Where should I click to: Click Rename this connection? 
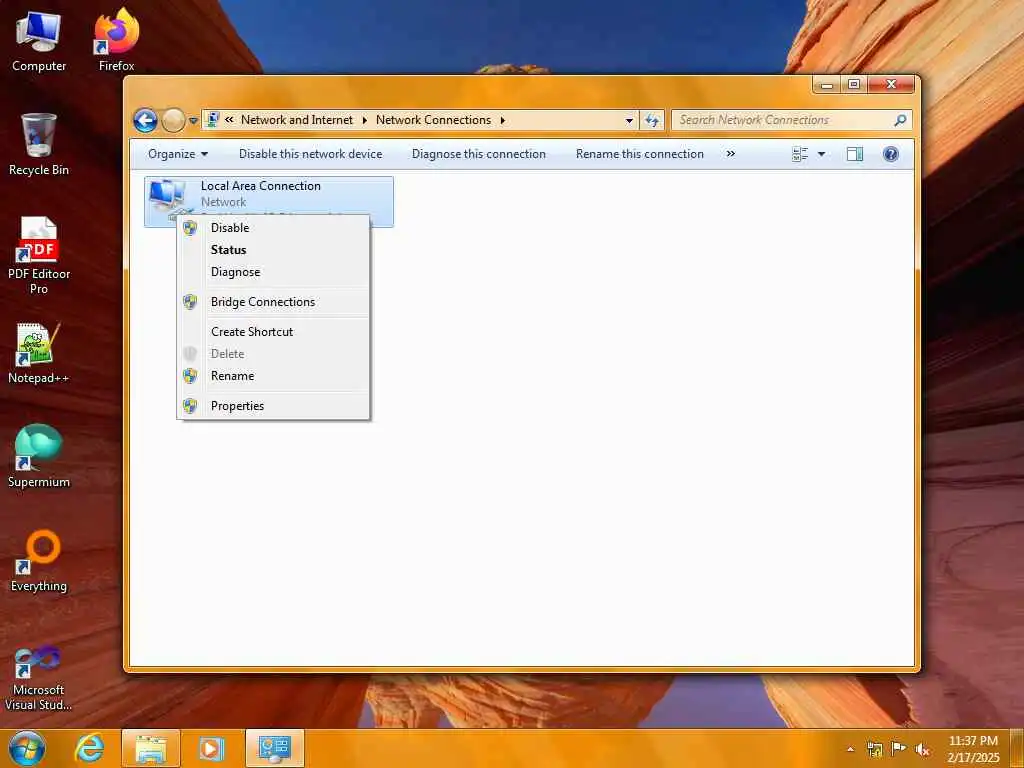pos(640,154)
